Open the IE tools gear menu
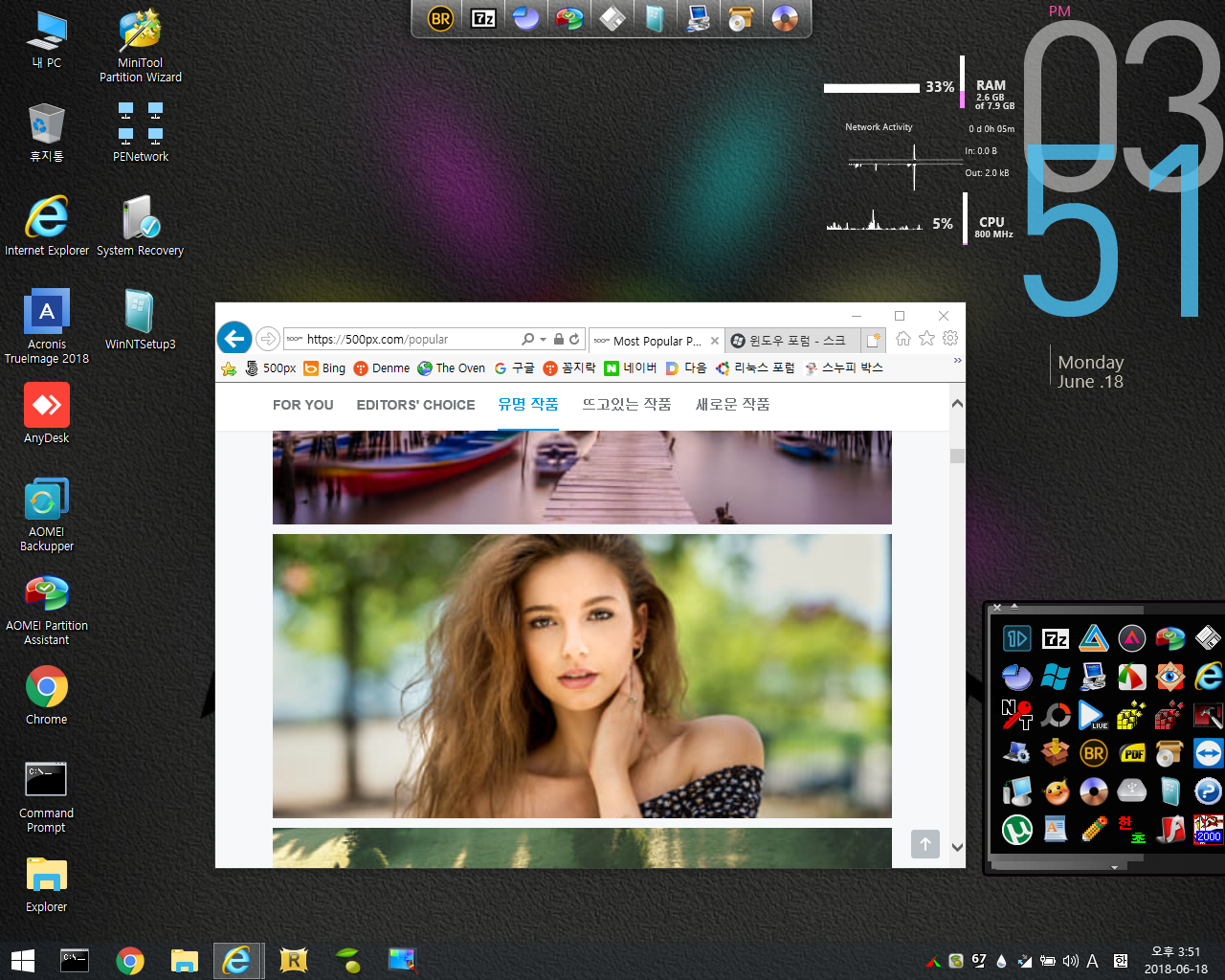Viewport: 1225px width, 980px height. [x=950, y=338]
